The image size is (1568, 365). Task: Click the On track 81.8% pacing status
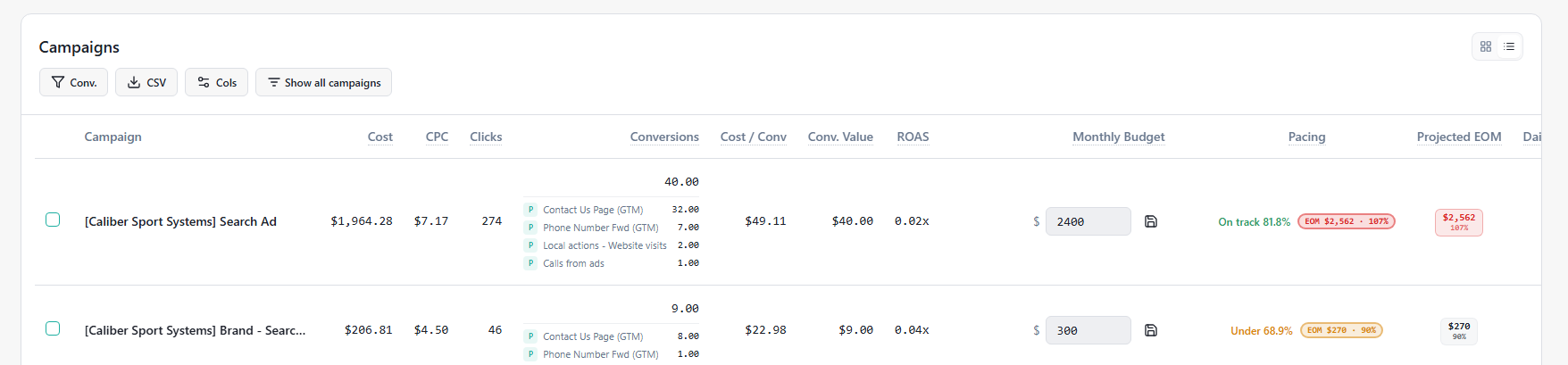point(1254,222)
